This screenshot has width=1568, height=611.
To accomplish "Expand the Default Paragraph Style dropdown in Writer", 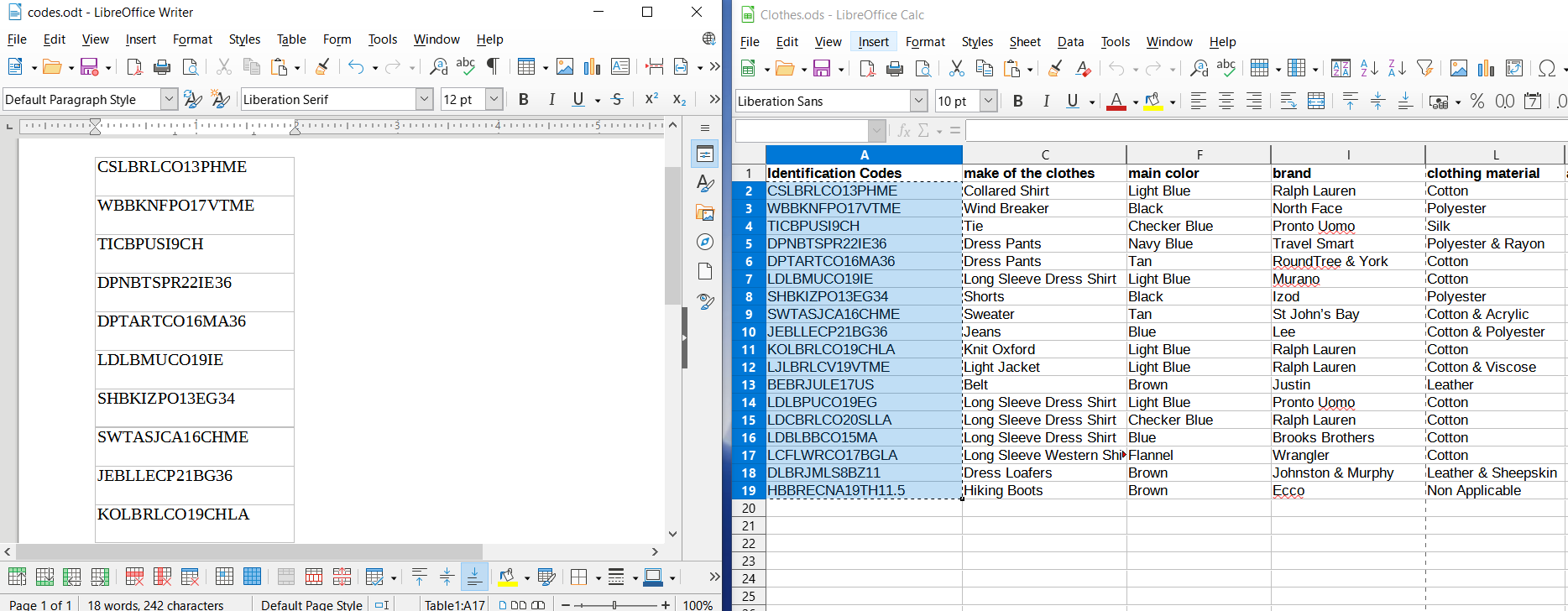I will point(169,99).
